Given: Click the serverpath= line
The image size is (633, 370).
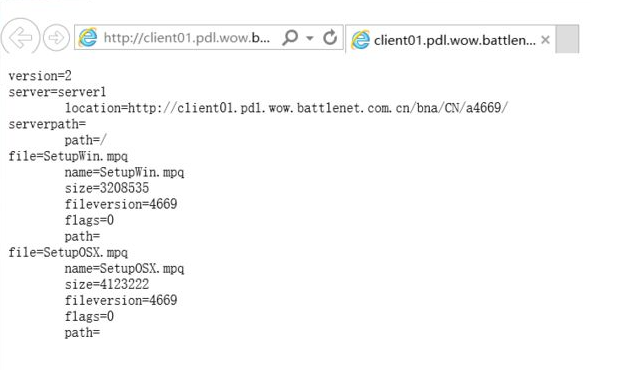Looking at the screenshot, I should click(x=47, y=124).
